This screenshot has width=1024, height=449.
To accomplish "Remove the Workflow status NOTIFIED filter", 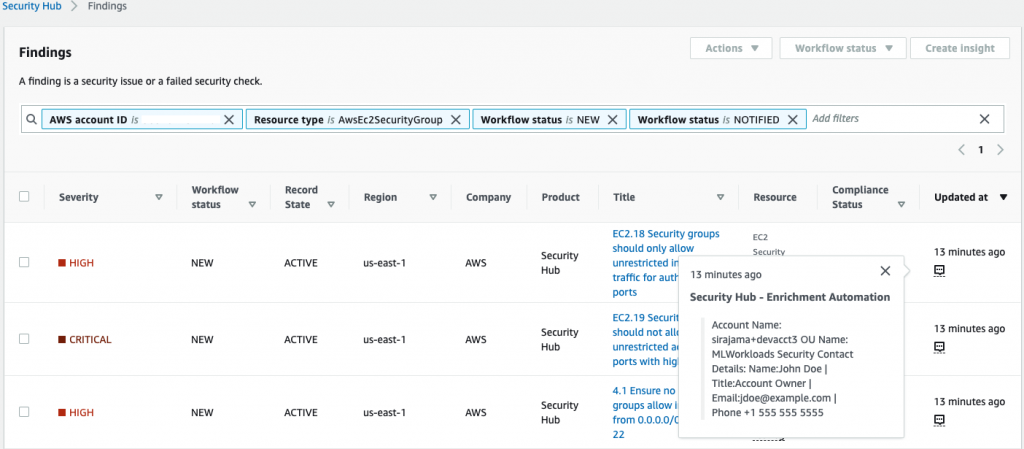I will point(792,119).
